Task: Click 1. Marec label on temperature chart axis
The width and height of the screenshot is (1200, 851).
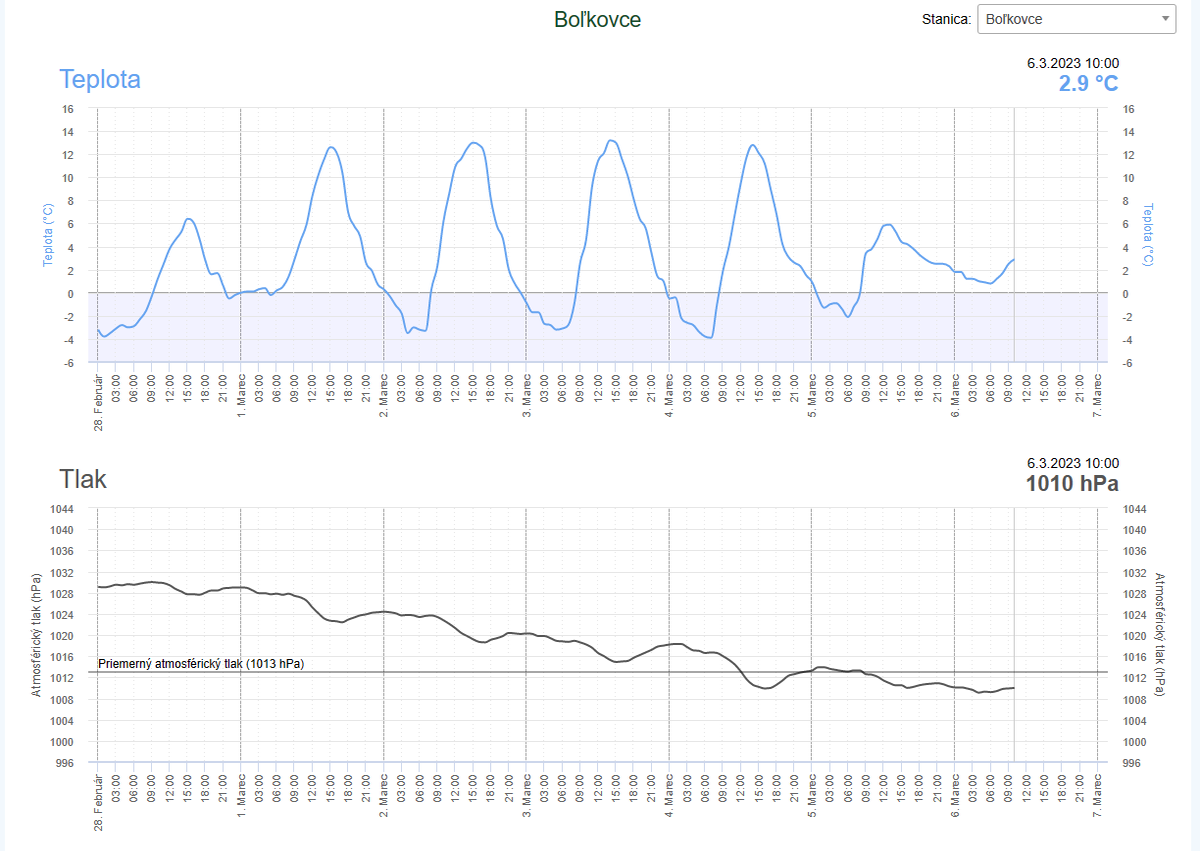Action: [x=241, y=400]
